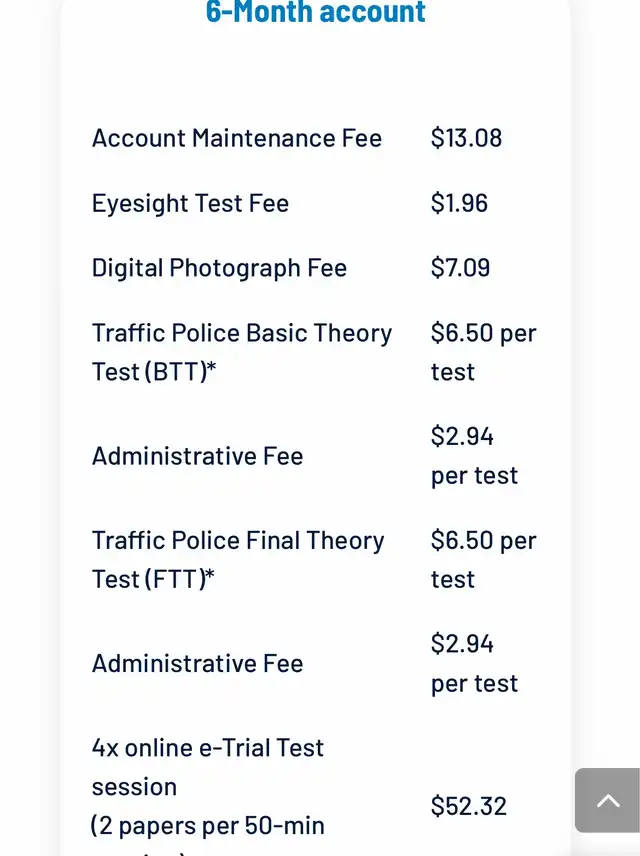Select the Eyesight Test Fee row label

(x=190, y=203)
